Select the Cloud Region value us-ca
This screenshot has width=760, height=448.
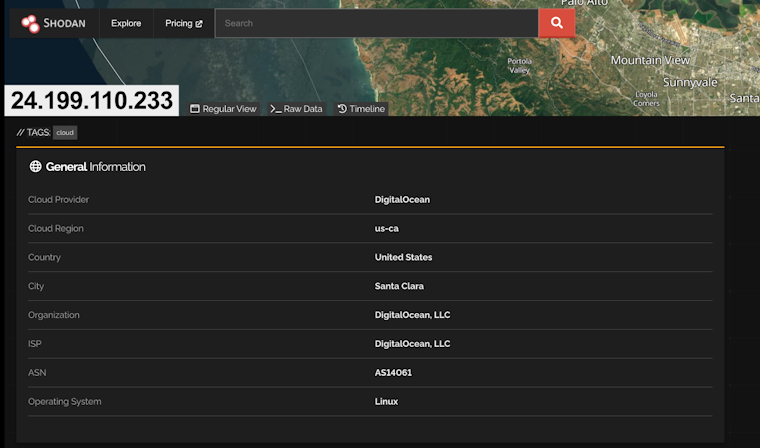tap(387, 228)
